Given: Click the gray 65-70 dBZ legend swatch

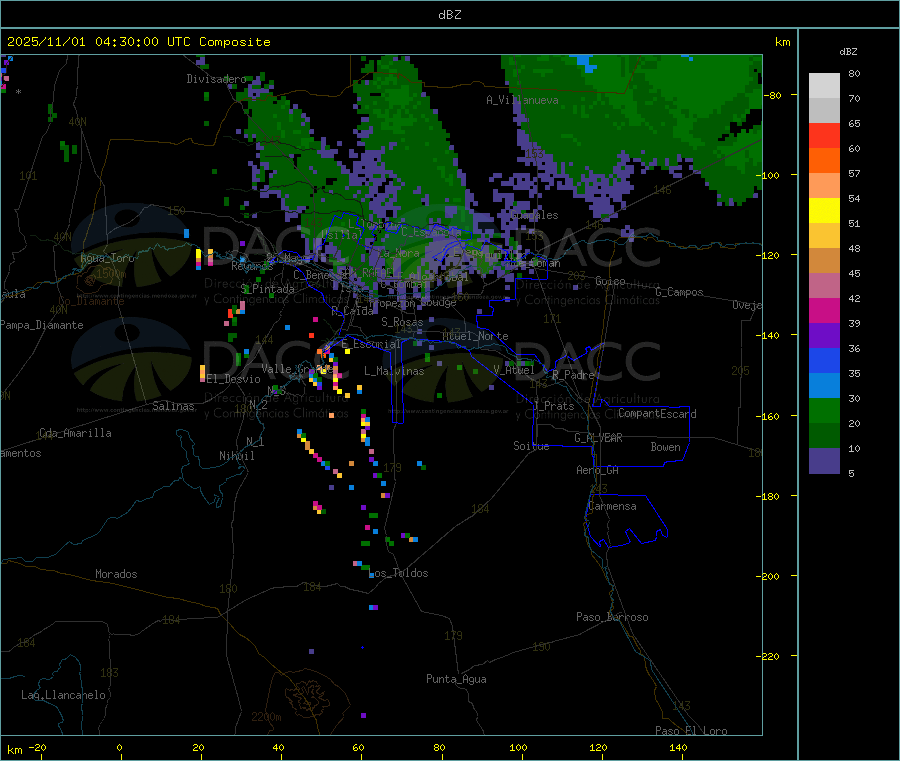Looking at the screenshot, I should pyautogui.click(x=824, y=110).
